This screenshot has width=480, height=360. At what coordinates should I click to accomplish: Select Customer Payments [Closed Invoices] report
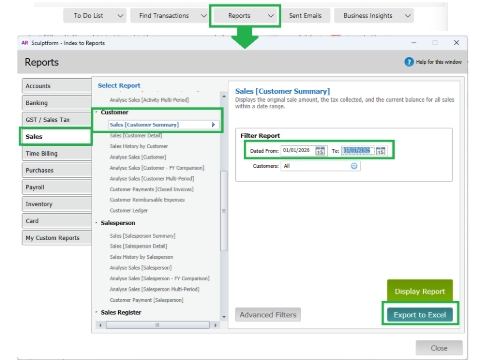(151, 189)
